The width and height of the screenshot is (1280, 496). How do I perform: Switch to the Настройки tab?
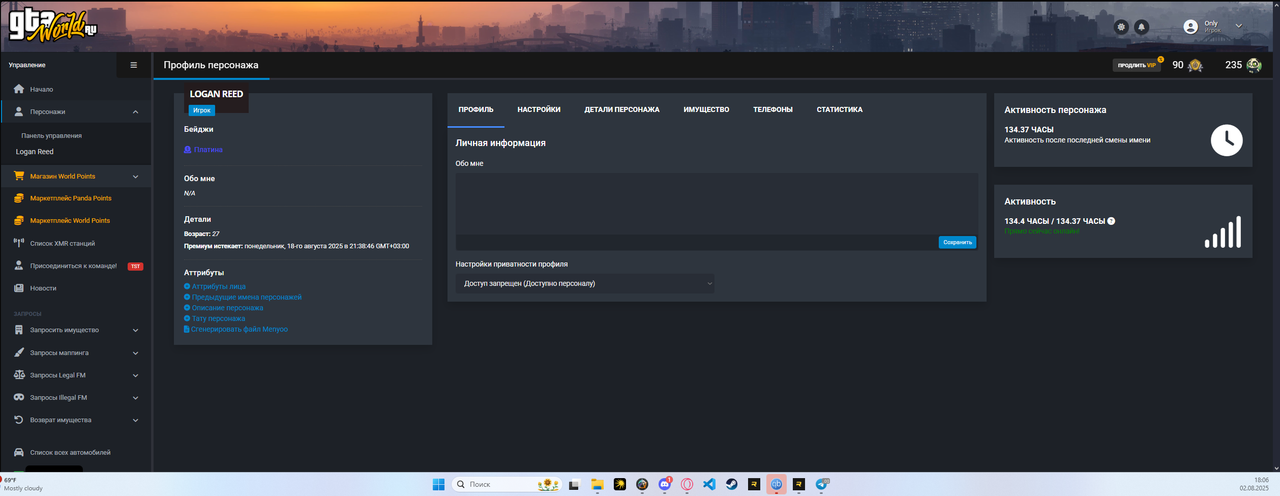[539, 109]
